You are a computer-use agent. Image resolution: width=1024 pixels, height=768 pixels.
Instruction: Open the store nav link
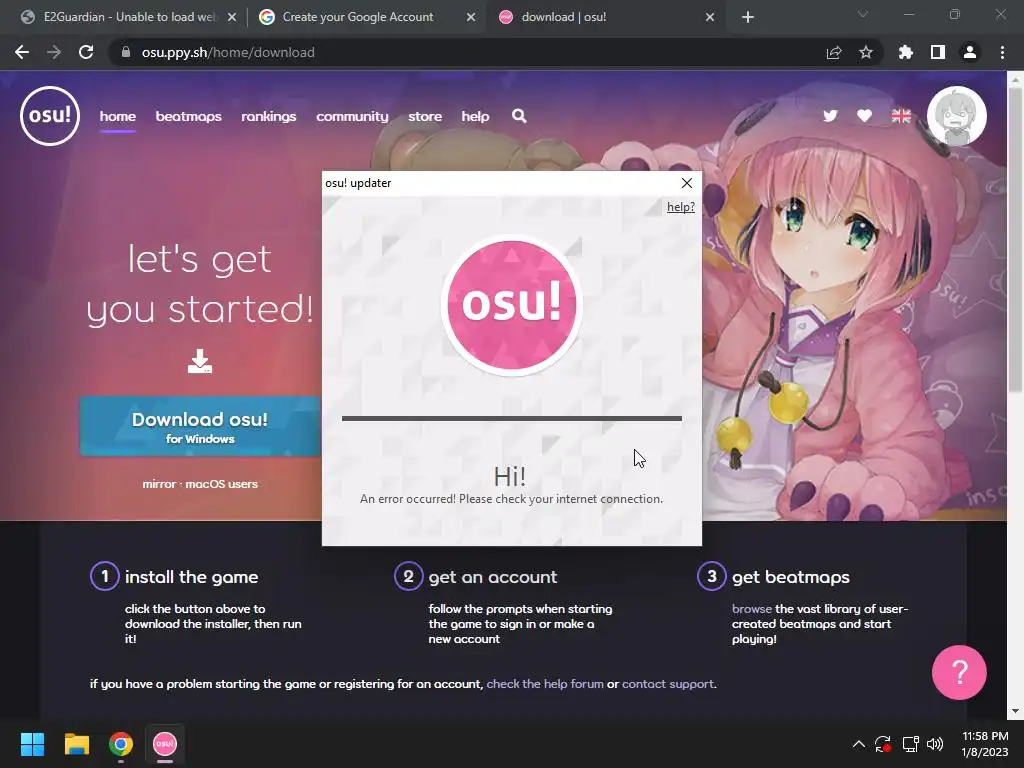pyautogui.click(x=424, y=116)
